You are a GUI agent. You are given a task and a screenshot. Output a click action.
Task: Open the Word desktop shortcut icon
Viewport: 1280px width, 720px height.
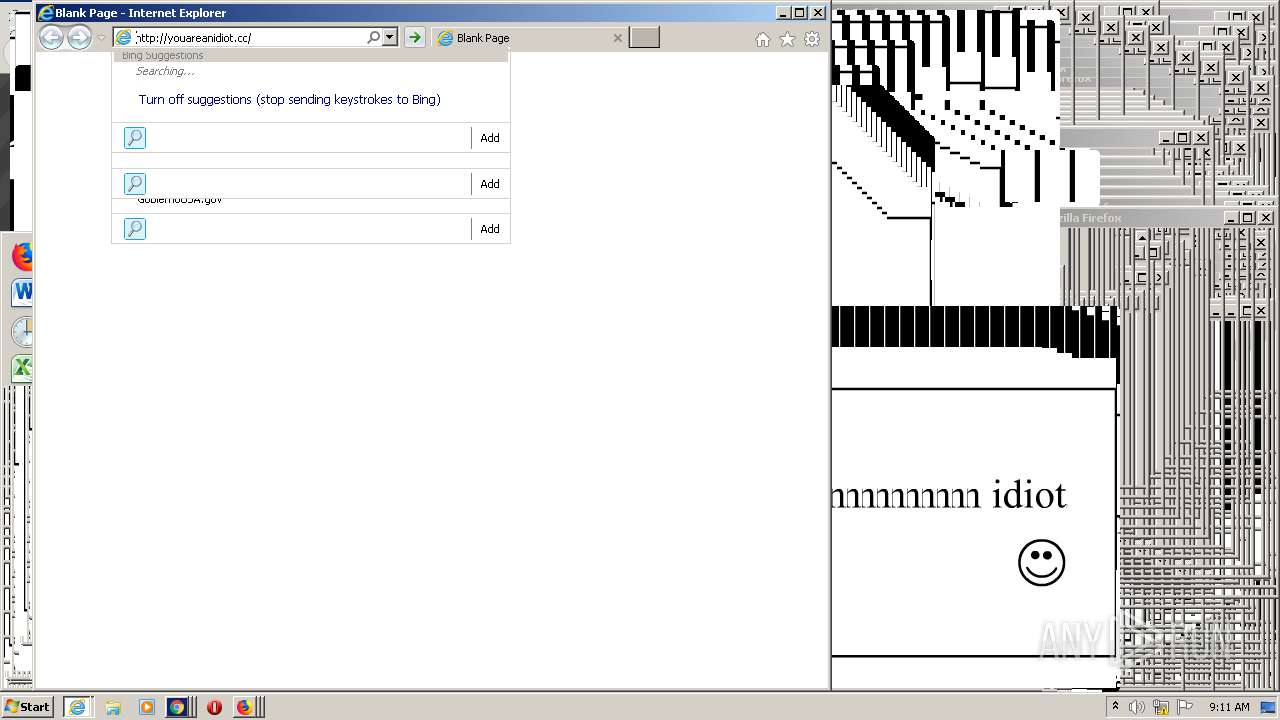pos(22,292)
